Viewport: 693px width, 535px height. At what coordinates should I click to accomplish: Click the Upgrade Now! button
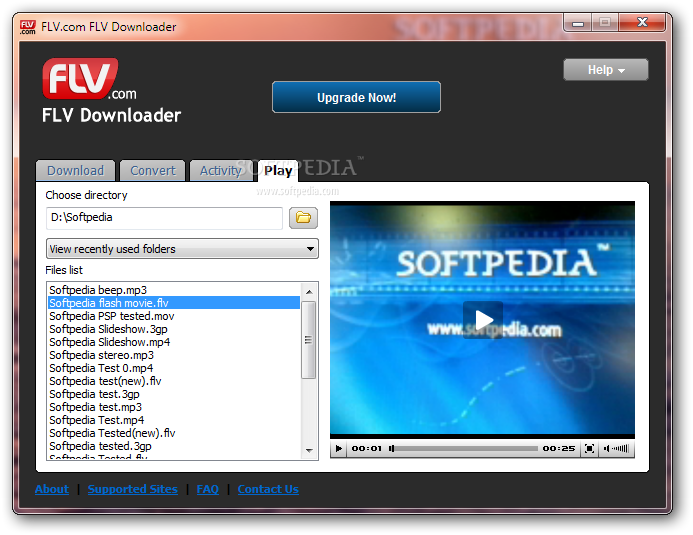point(356,97)
